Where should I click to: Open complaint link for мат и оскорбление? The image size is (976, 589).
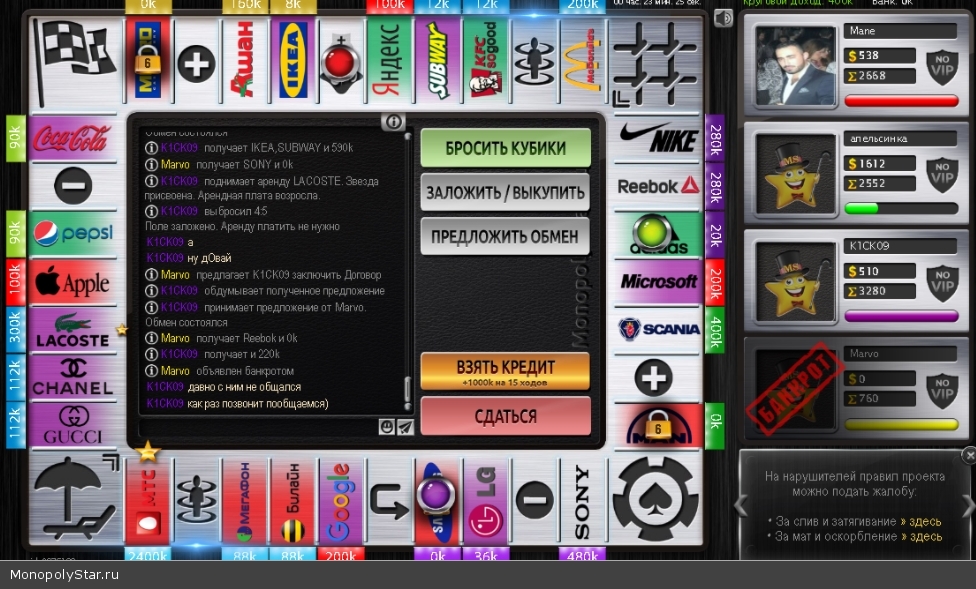tap(921, 537)
